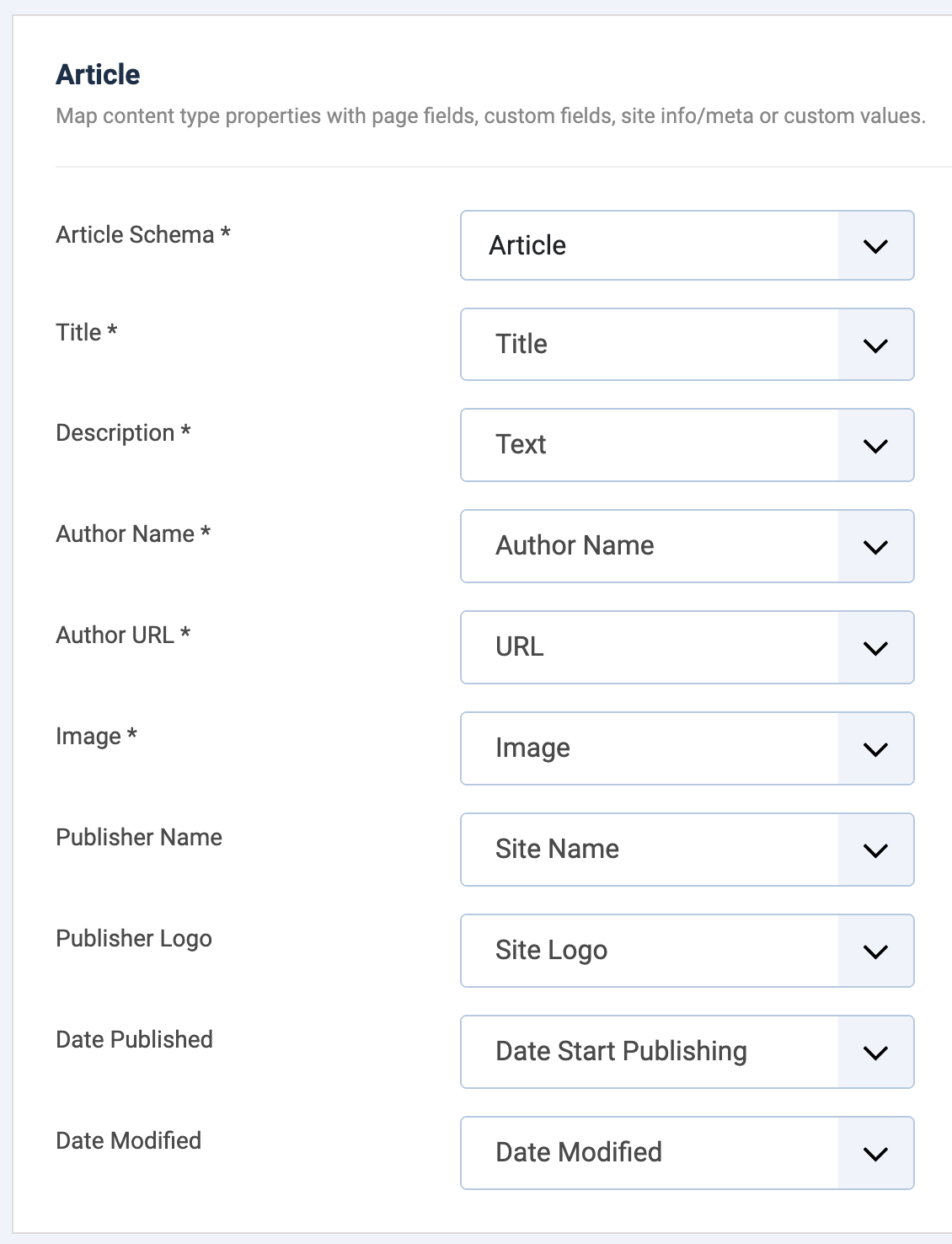The height and width of the screenshot is (1244, 952).
Task: Expand the Description dropdown set to Text
Action: tap(687, 445)
